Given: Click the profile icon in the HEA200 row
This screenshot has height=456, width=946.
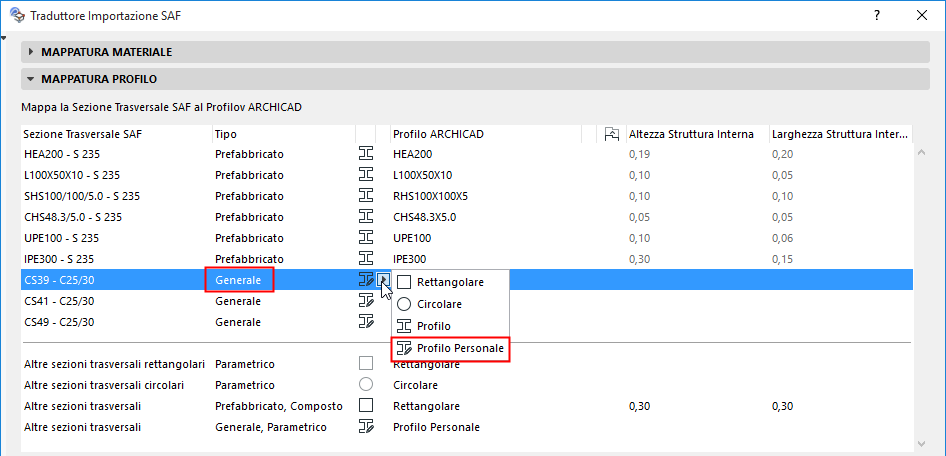Looking at the screenshot, I should pos(365,154).
